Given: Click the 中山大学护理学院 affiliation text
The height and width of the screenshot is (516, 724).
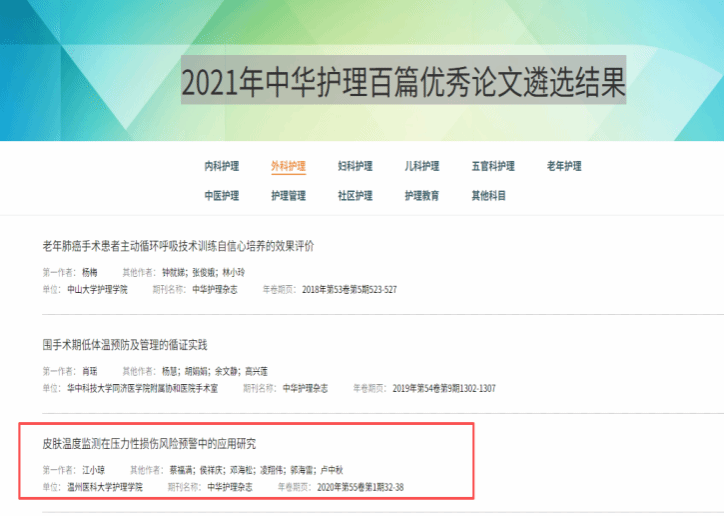Looking at the screenshot, I should coord(97,289).
